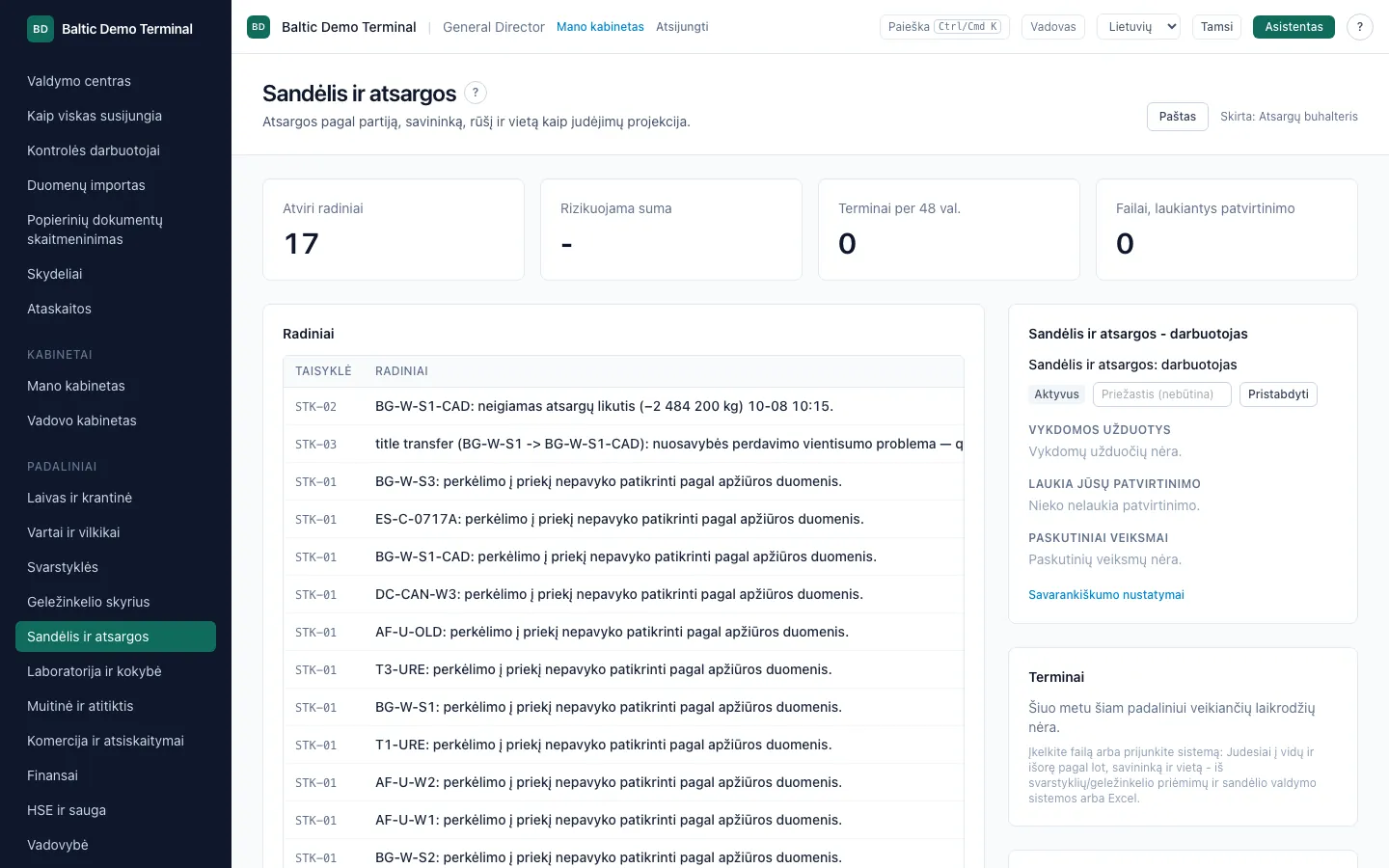Open Ataskaitos in the sidebar
This screenshot has width=1389, height=868.
pos(116,309)
